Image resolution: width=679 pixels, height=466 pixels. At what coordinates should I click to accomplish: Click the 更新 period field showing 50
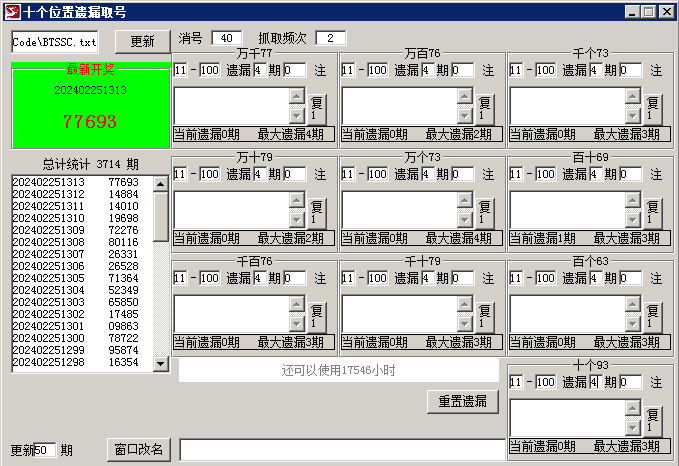tap(44, 450)
